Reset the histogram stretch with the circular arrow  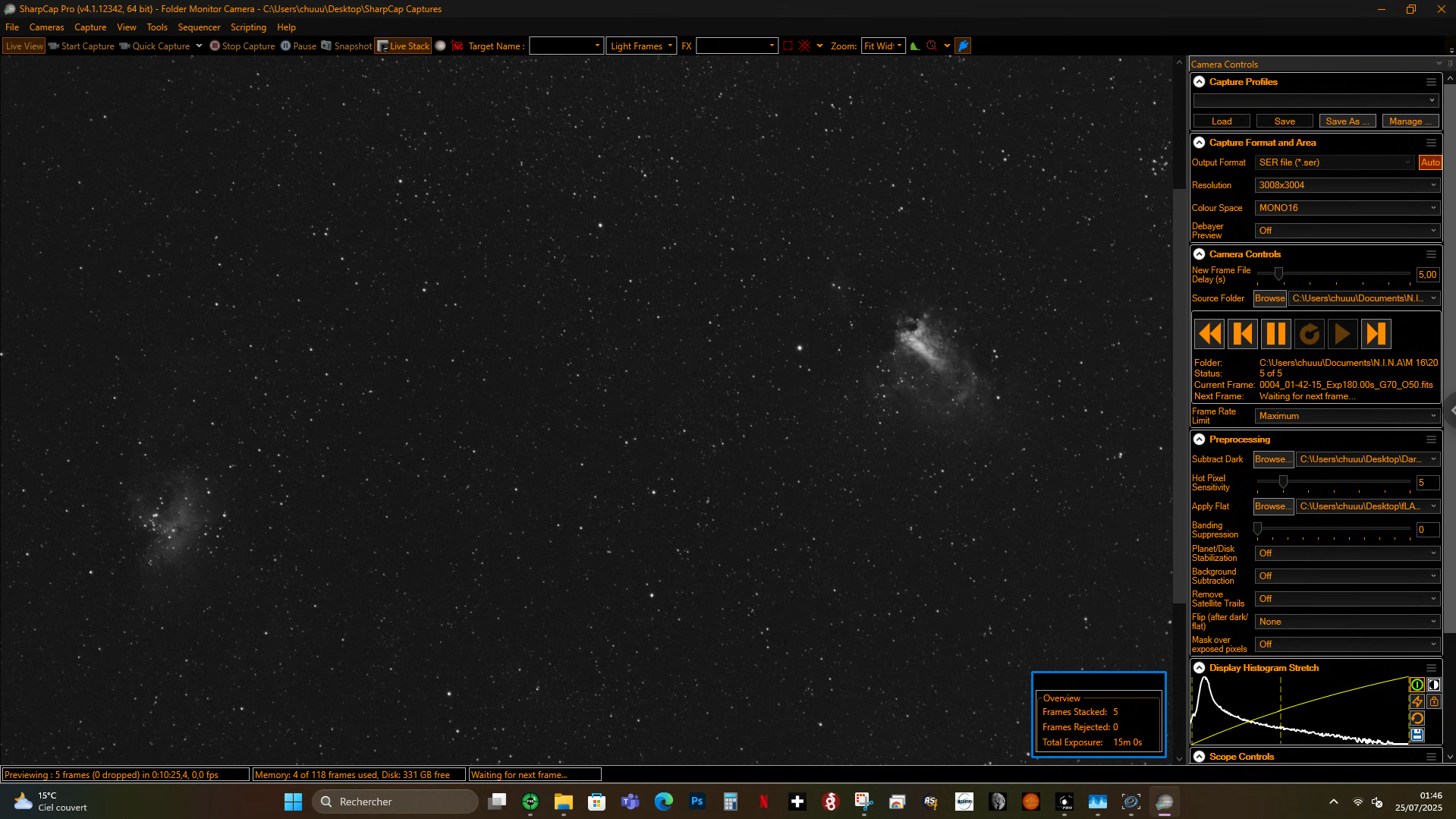tap(1417, 718)
